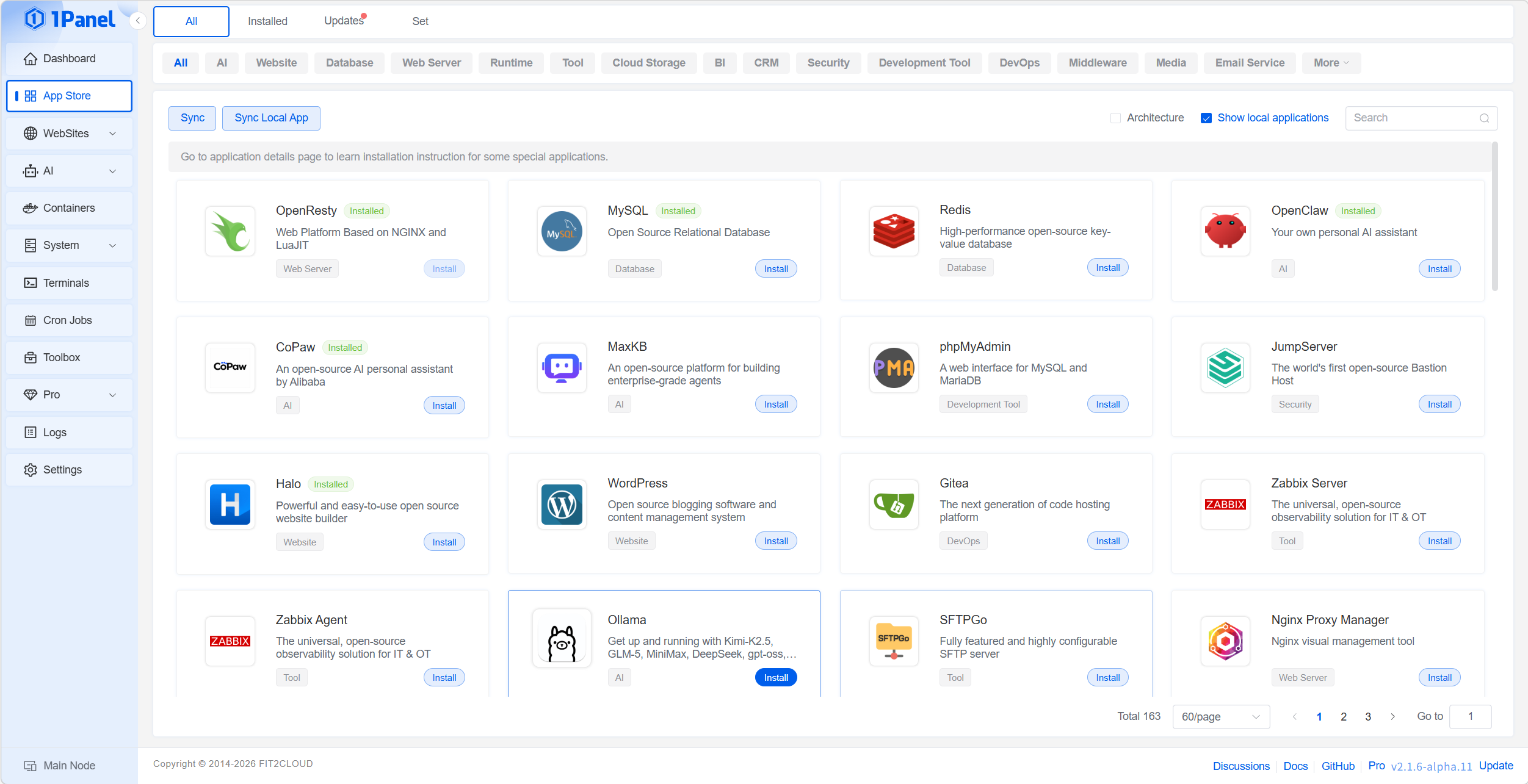The height and width of the screenshot is (784, 1528).
Task: Click Sync Local App button
Action: point(271,118)
